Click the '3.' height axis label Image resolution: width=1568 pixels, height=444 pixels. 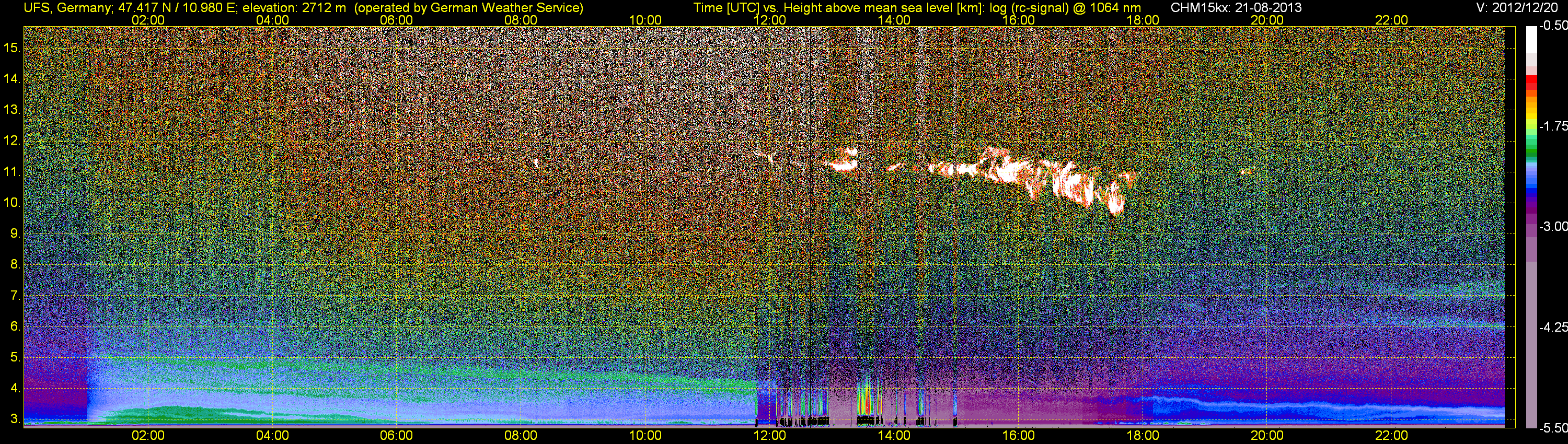pyautogui.click(x=16, y=419)
